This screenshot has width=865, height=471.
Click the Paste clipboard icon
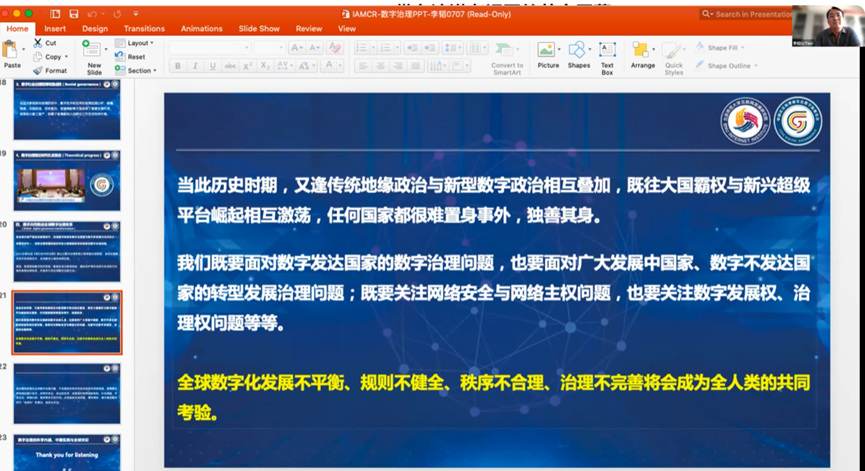[x=12, y=51]
